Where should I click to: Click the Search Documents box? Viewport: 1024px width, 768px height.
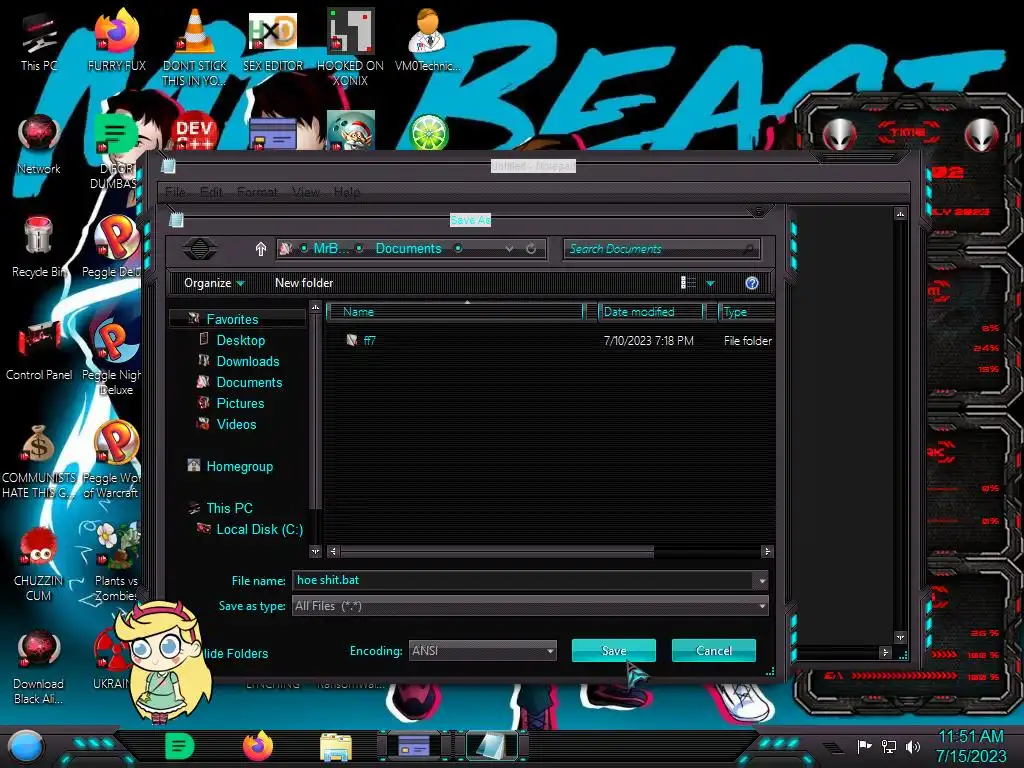click(x=661, y=249)
